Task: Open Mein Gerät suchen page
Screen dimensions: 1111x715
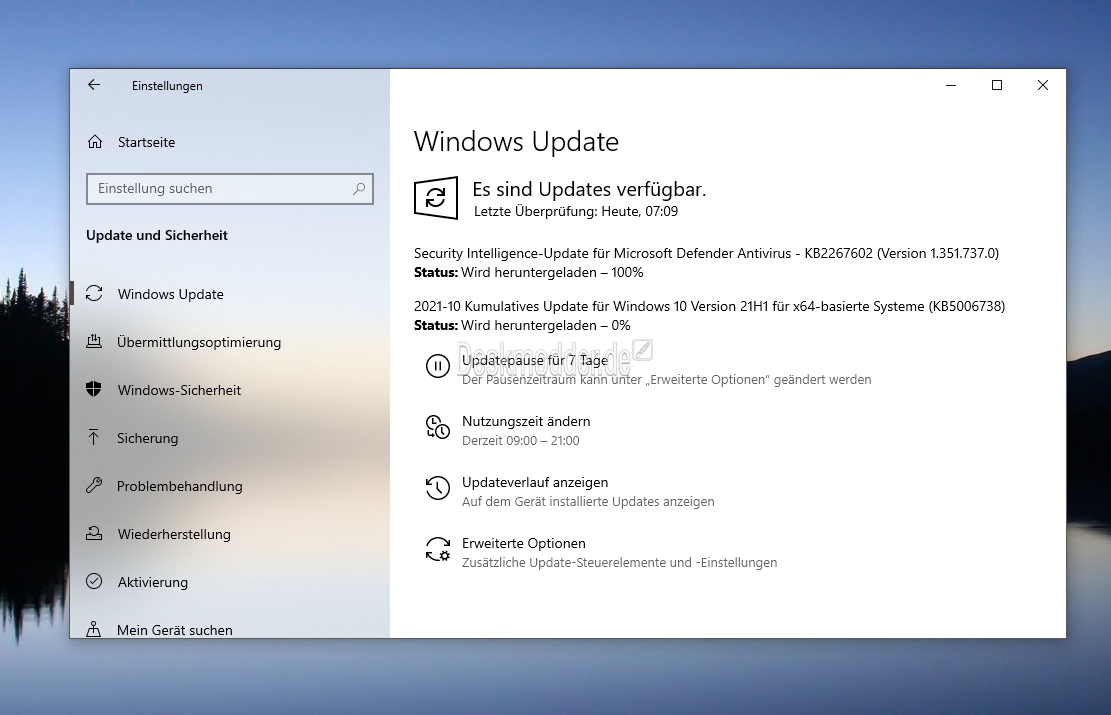Action: (x=174, y=629)
